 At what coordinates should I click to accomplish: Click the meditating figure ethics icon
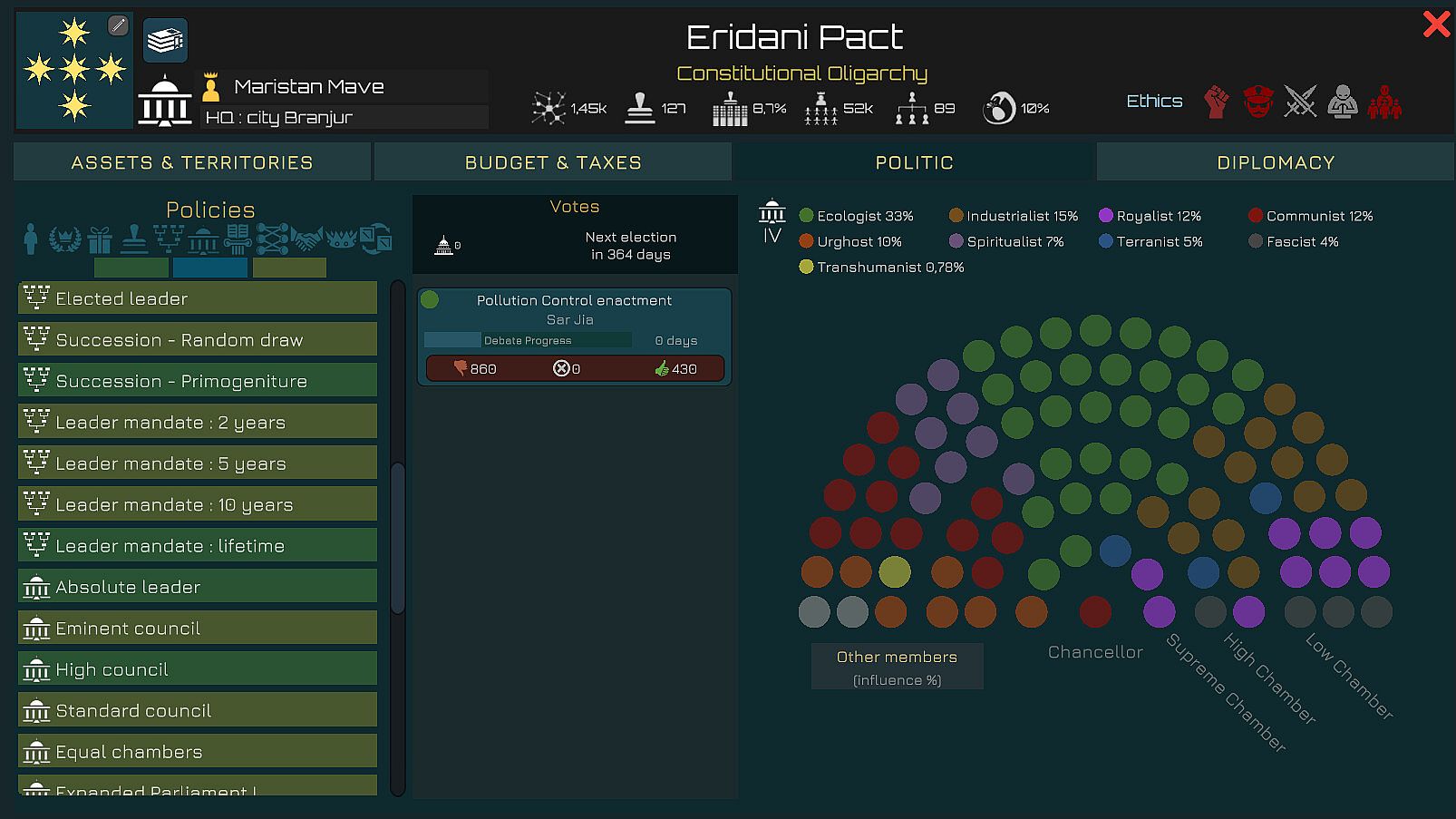(1343, 102)
